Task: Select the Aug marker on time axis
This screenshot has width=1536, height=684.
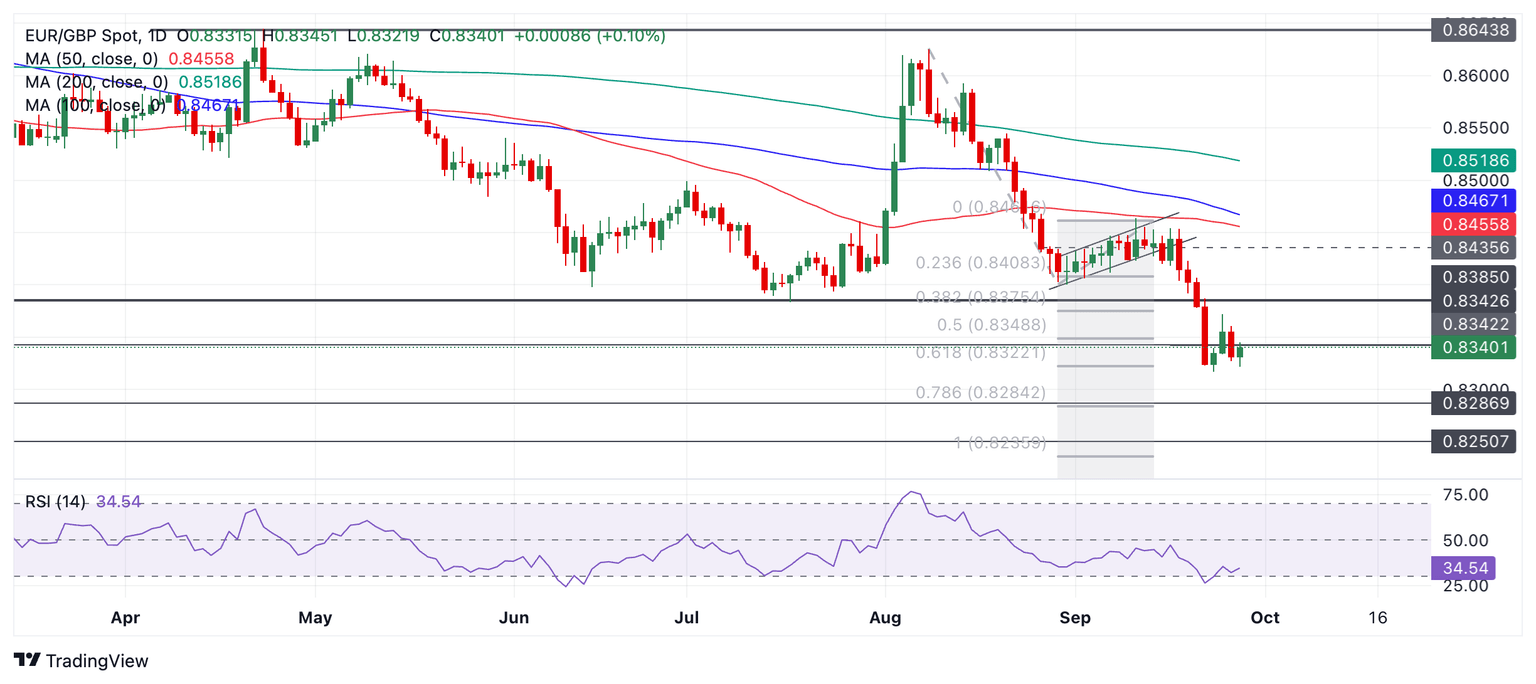Action: (x=887, y=618)
